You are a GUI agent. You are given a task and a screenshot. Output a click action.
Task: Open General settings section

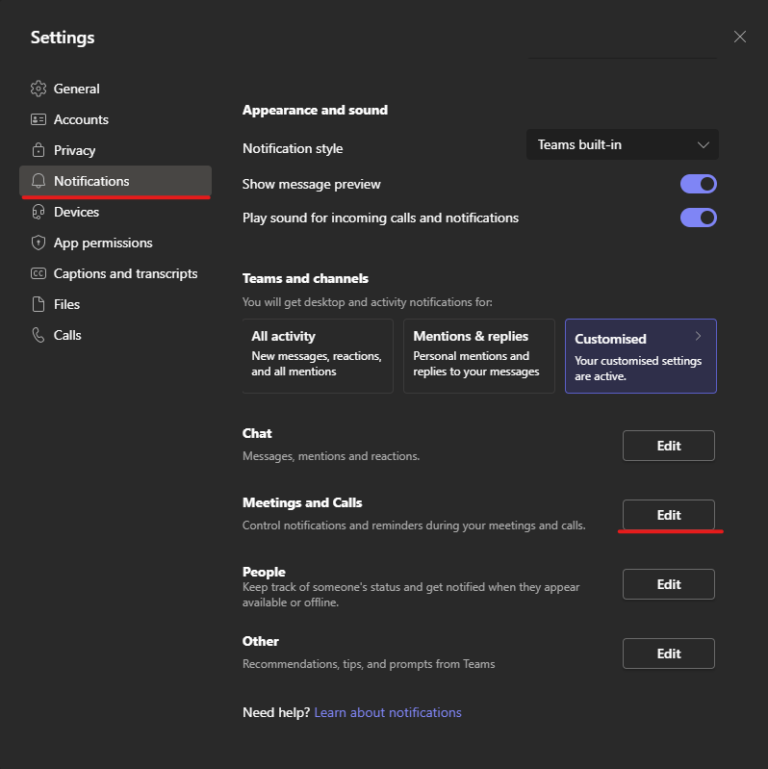pos(115,89)
